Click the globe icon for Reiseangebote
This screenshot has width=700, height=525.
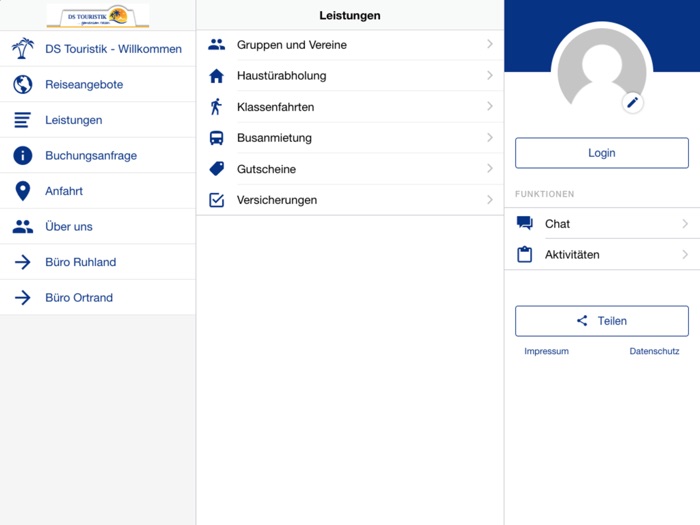[23, 85]
